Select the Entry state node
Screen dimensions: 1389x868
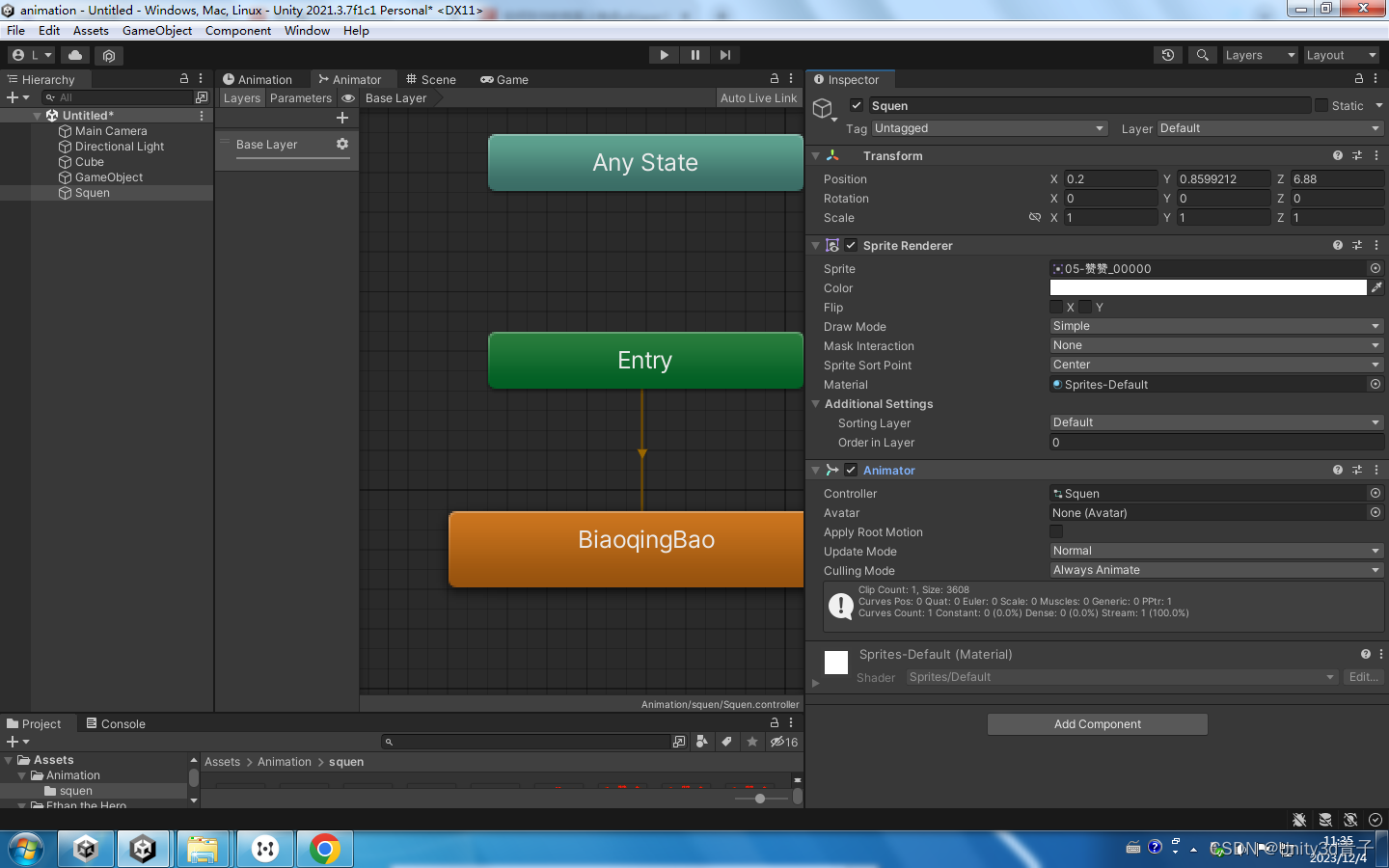[645, 360]
